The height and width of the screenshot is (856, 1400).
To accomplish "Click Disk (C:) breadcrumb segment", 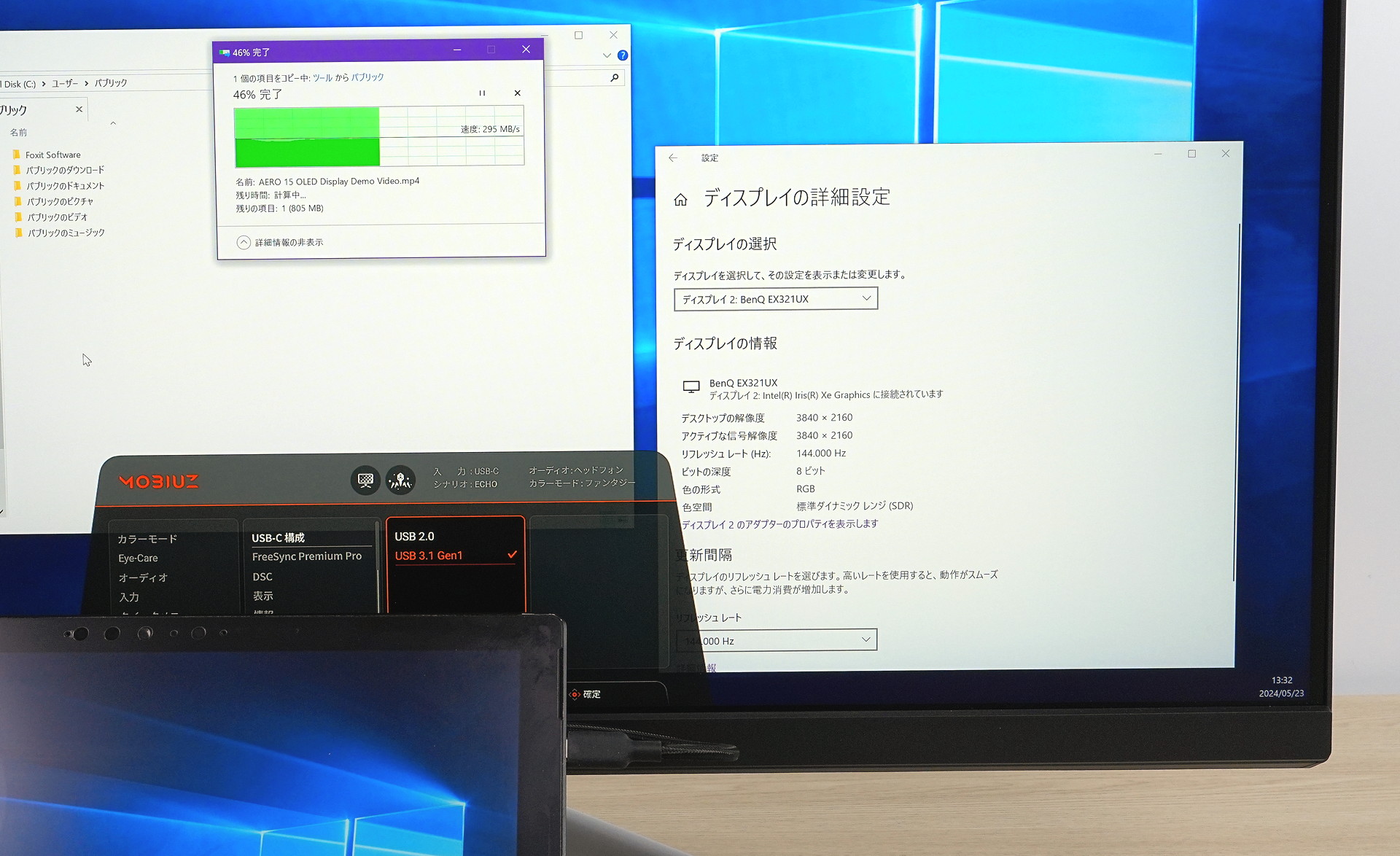I will point(18,85).
